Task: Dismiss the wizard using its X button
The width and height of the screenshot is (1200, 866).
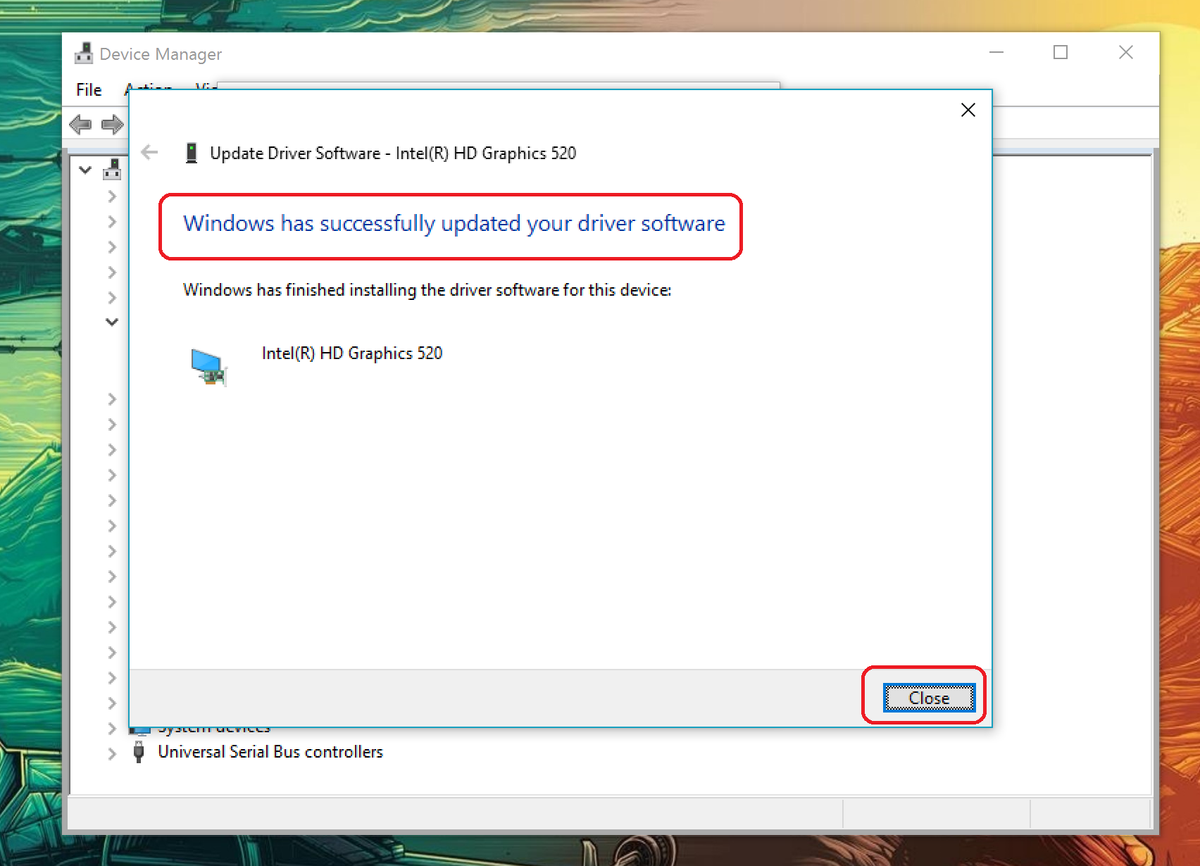Action: [967, 109]
